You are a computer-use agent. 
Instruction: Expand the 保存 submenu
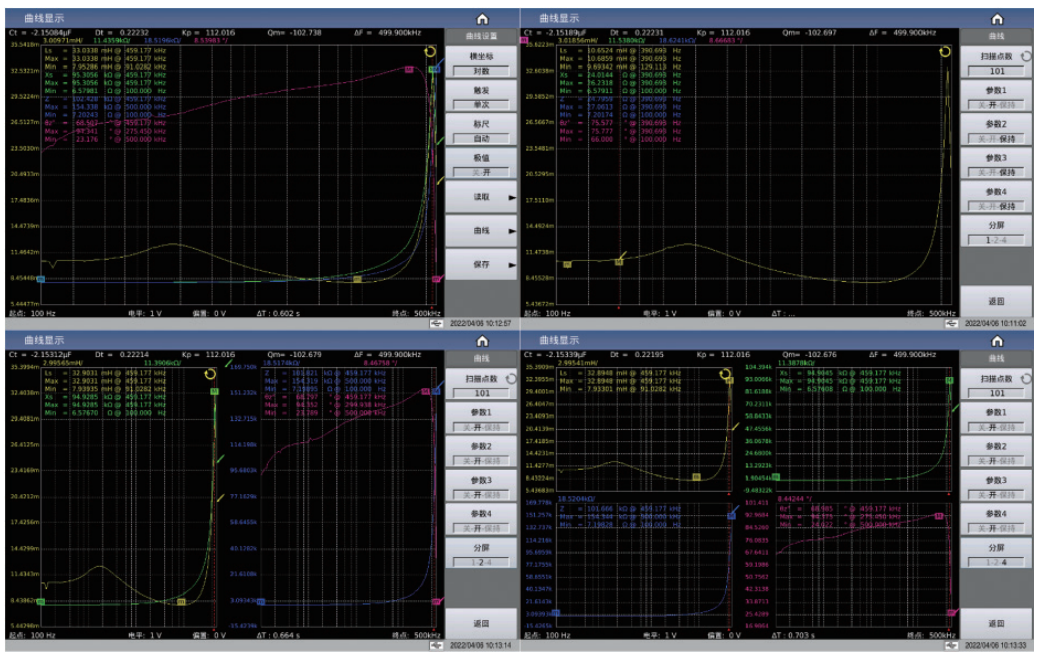(482, 264)
